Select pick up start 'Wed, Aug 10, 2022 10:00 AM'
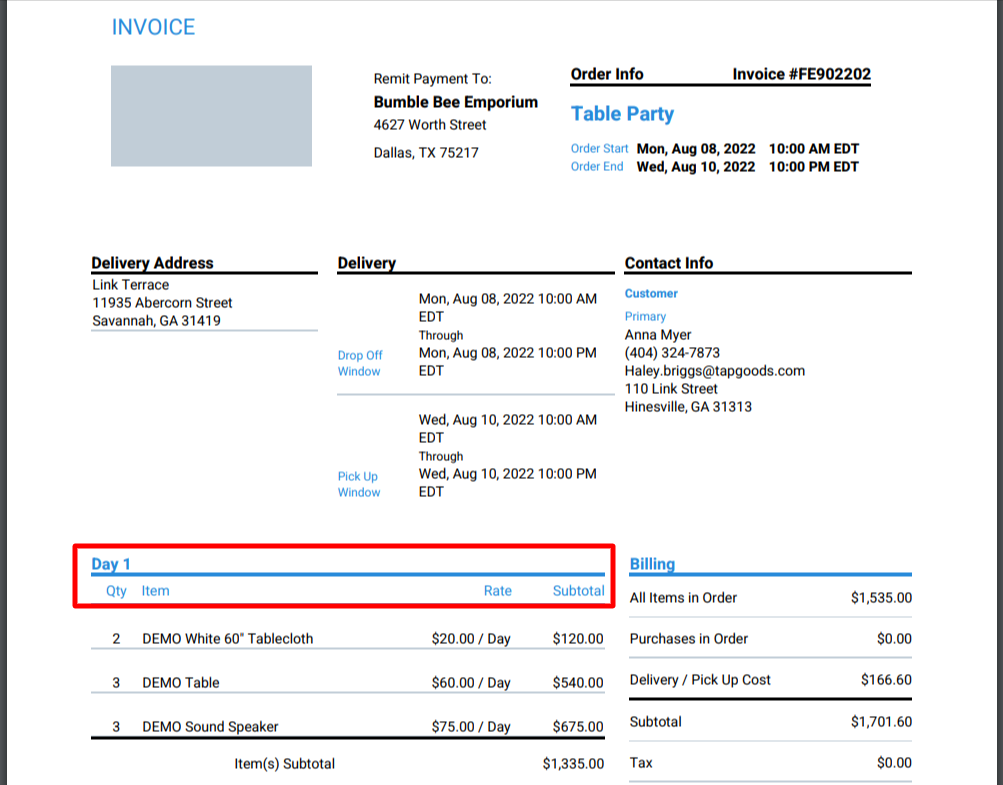Image resolution: width=1003 pixels, height=785 pixels. pos(508,420)
